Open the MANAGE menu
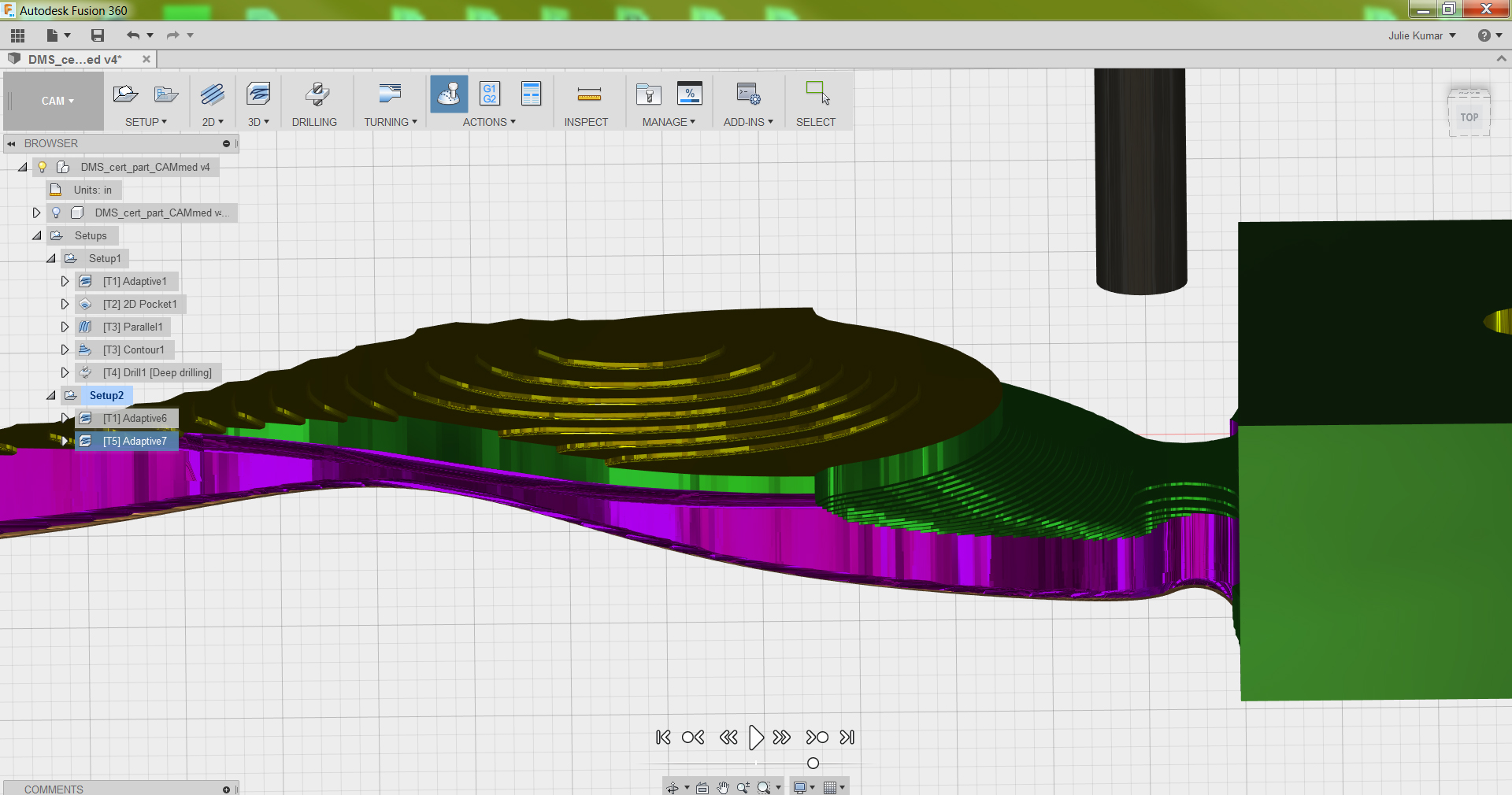 tap(669, 122)
